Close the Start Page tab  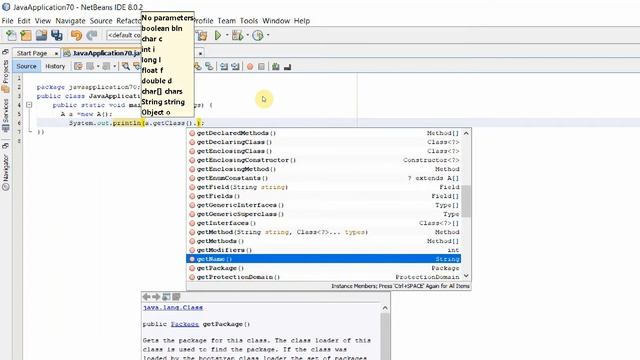click(x=56, y=53)
